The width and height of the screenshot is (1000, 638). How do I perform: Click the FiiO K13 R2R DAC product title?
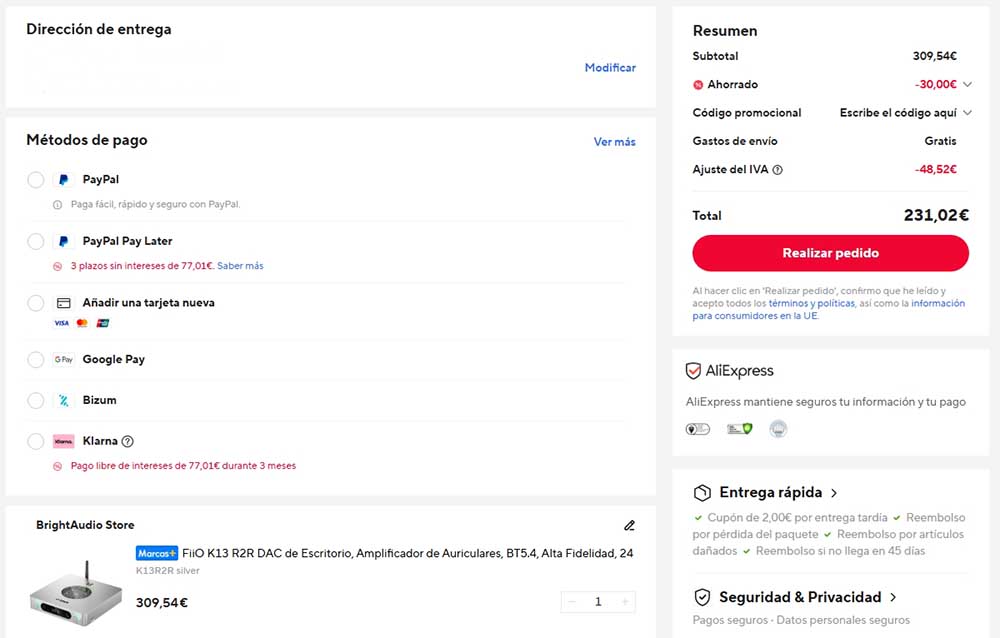(x=408, y=553)
